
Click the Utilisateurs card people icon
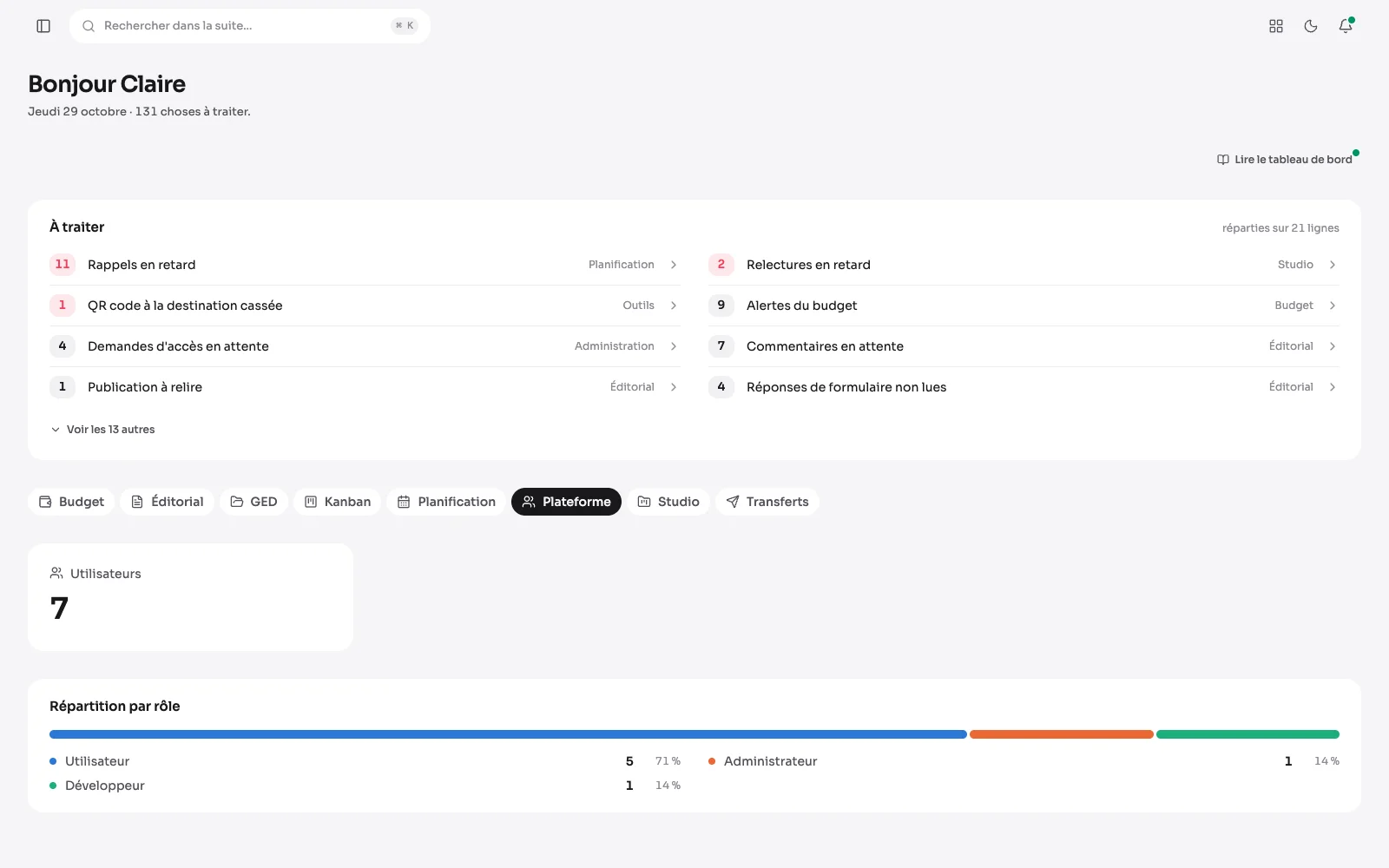[x=56, y=573]
